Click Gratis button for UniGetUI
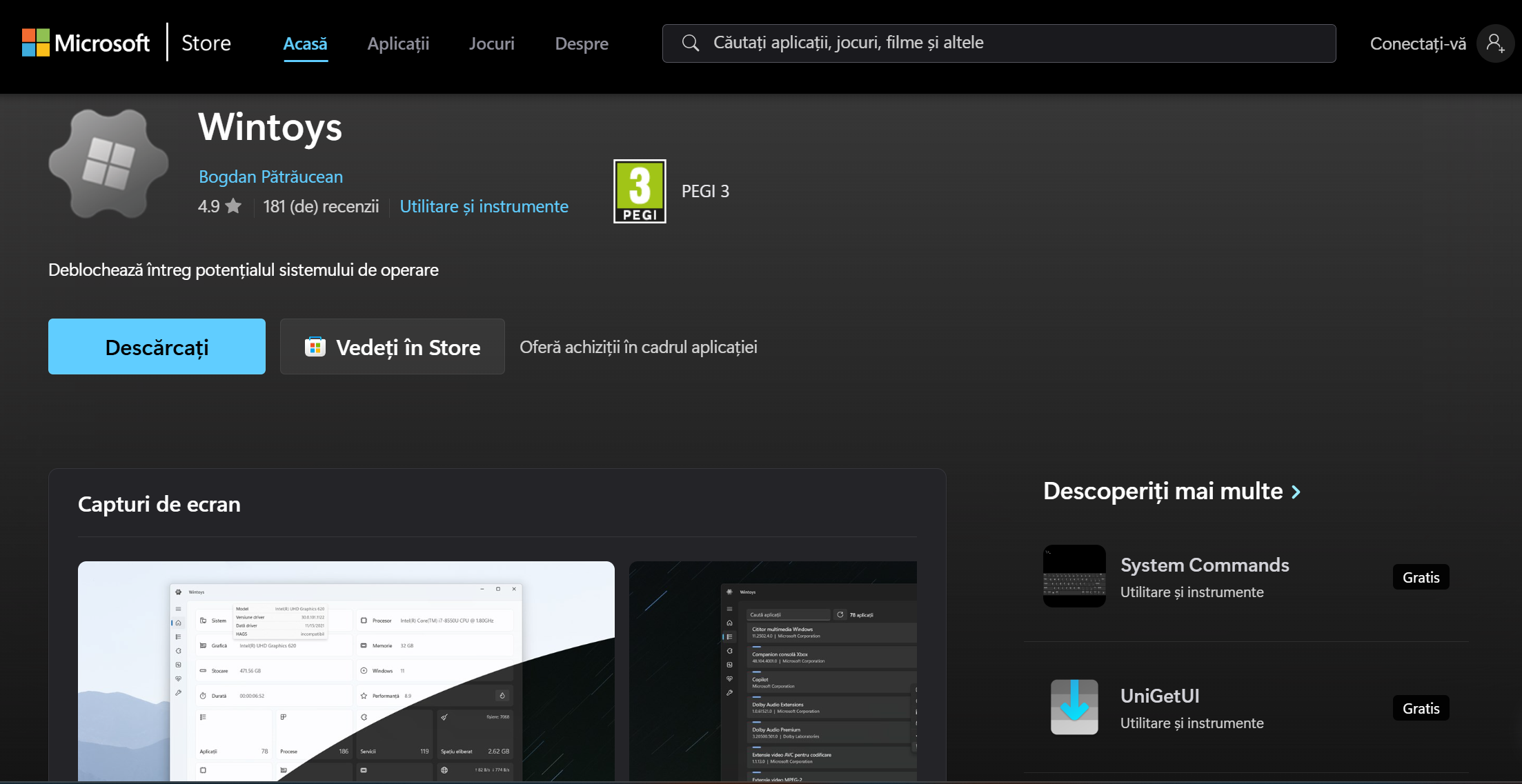This screenshot has height=784, width=1522. coord(1421,708)
